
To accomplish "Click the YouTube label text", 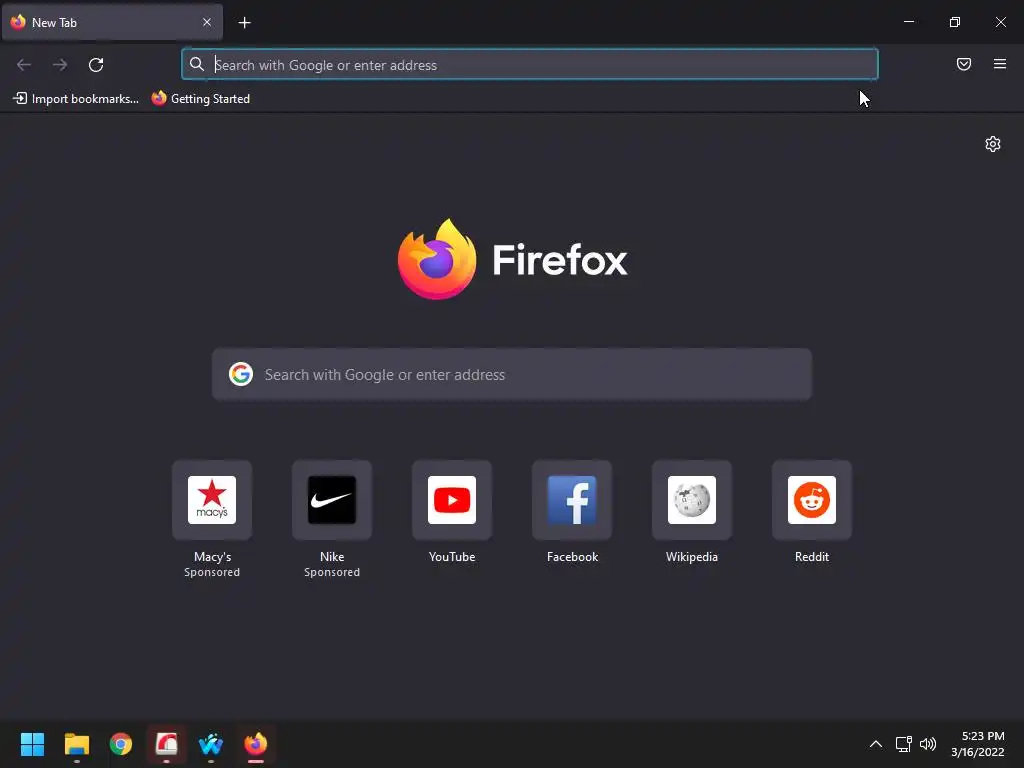I will coord(452,557).
